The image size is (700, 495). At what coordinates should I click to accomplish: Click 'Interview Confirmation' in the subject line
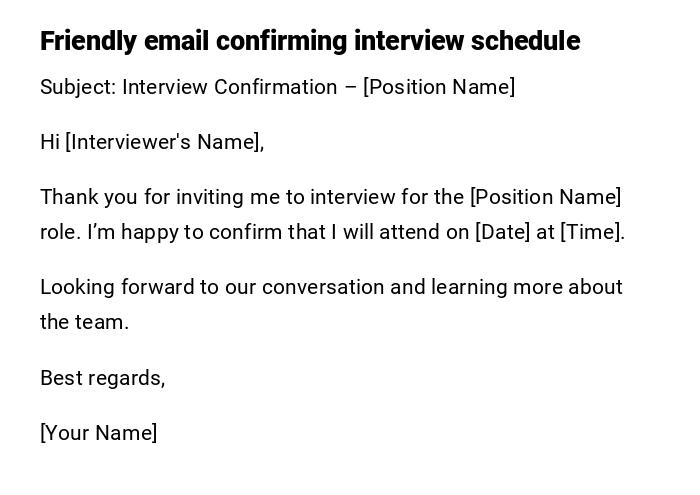coord(229,87)
